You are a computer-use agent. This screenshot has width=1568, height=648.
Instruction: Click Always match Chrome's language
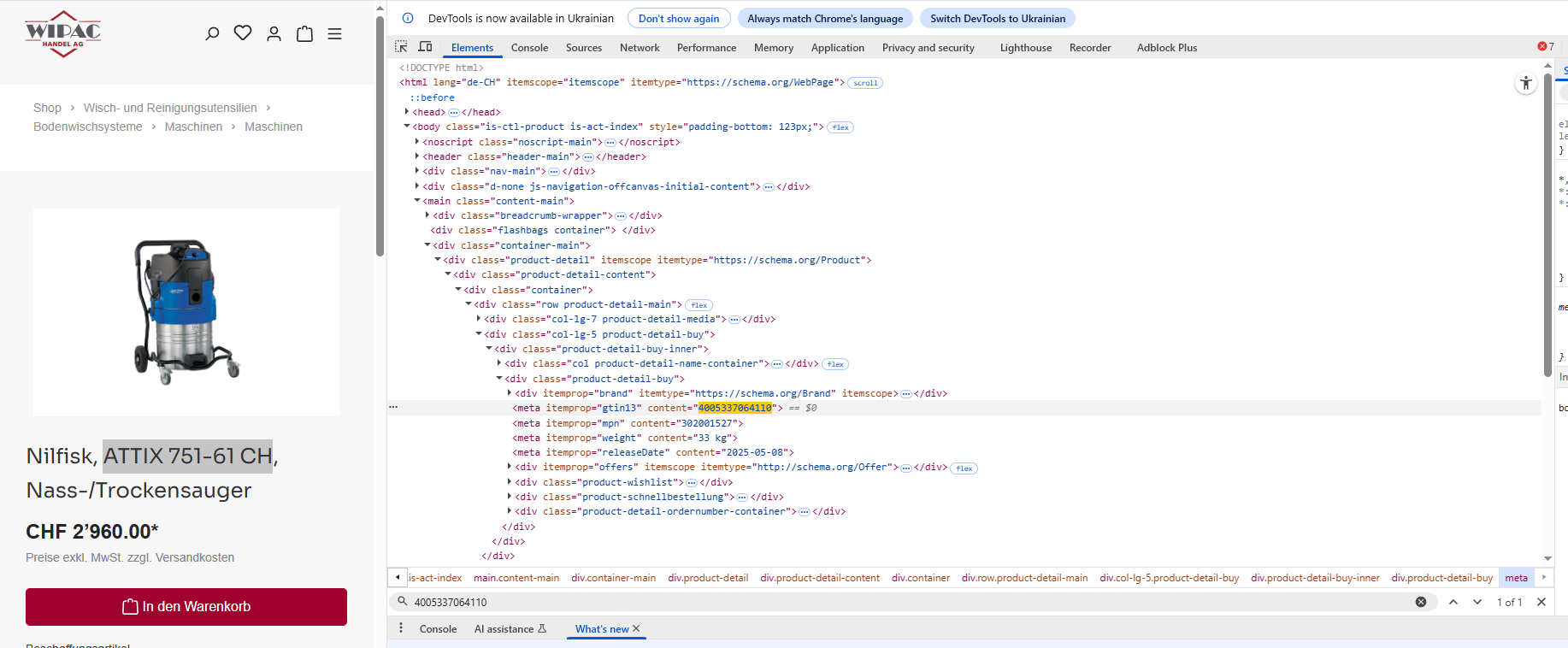tap(825, 18)
